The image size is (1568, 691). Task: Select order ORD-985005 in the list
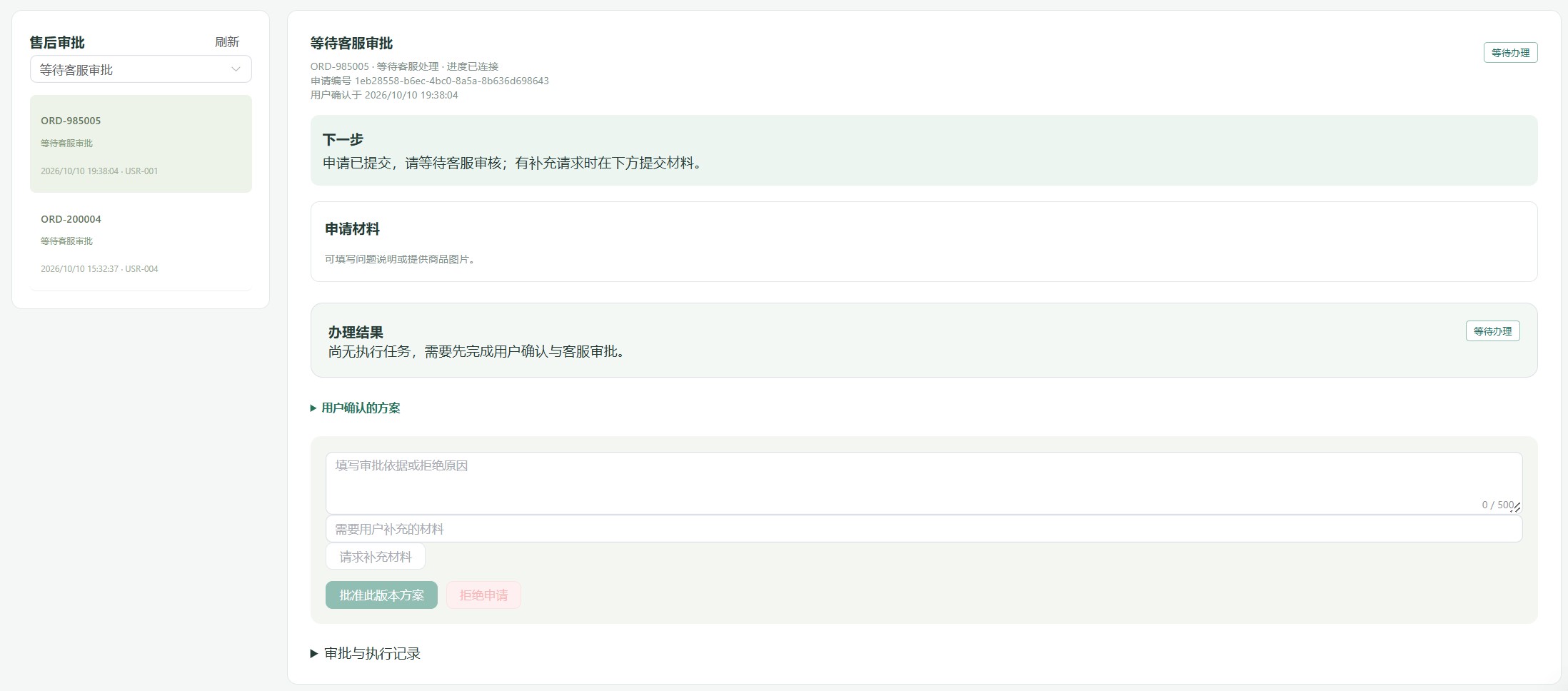click(x=141, y=144)
